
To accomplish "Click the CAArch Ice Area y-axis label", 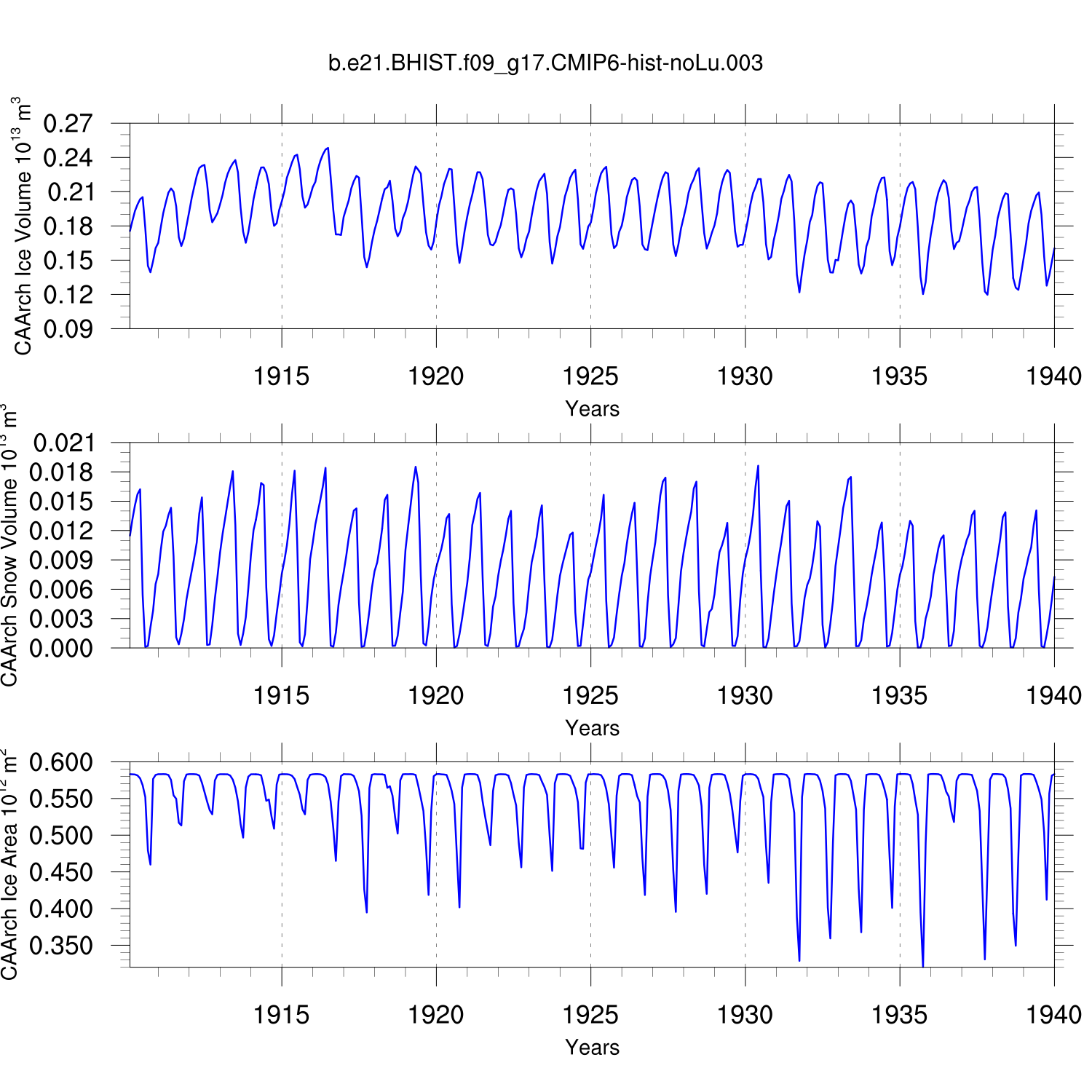I will (10, 864).
